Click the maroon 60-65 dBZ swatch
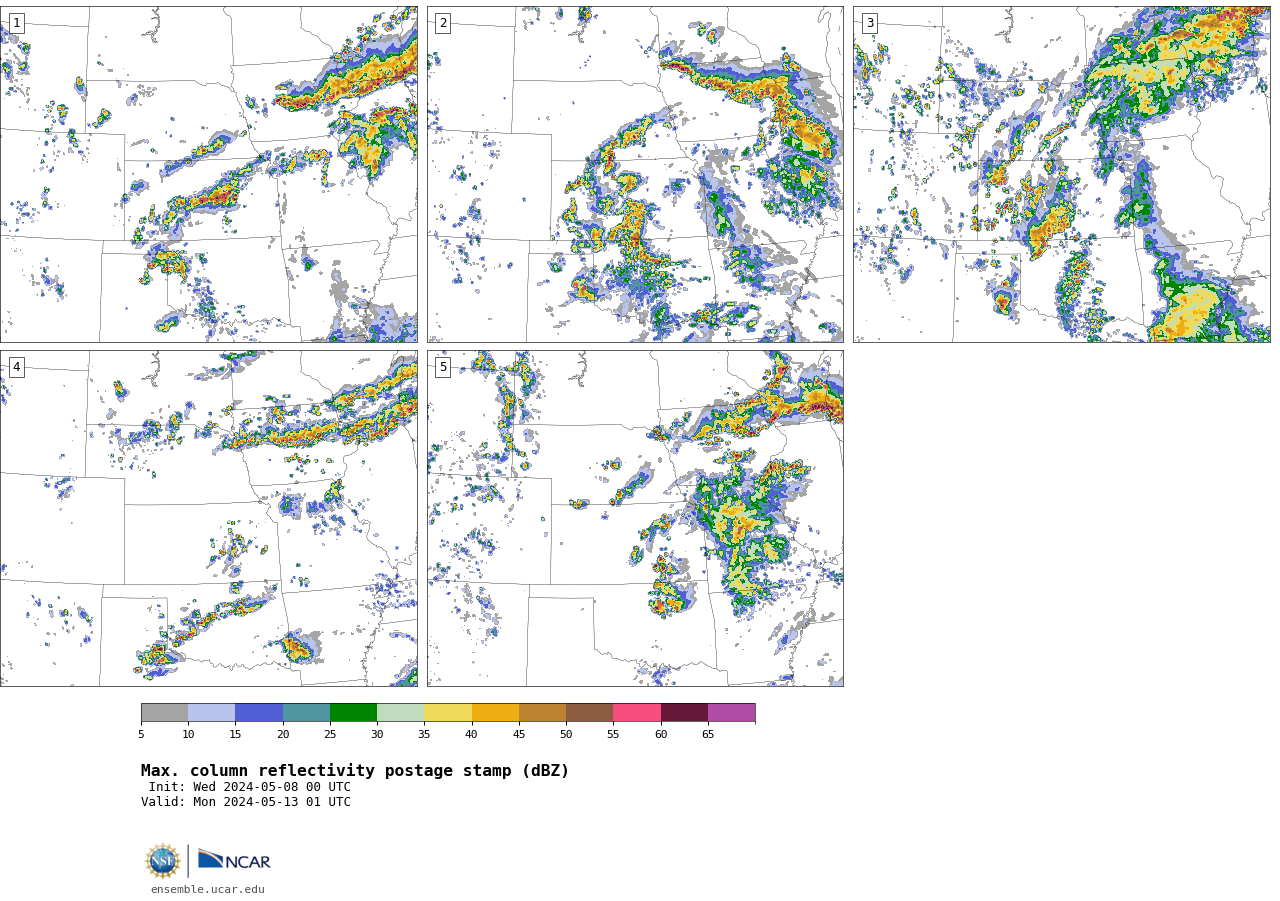1280x901 pixels. pyautogui.click(x=684, y=713)
